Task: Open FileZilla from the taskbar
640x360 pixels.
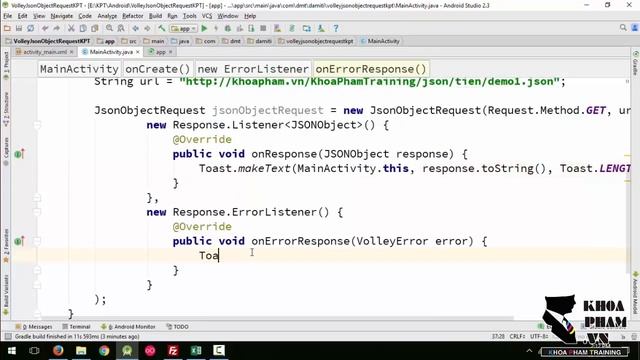Action: pyautogui.click(x=173, y=351)
